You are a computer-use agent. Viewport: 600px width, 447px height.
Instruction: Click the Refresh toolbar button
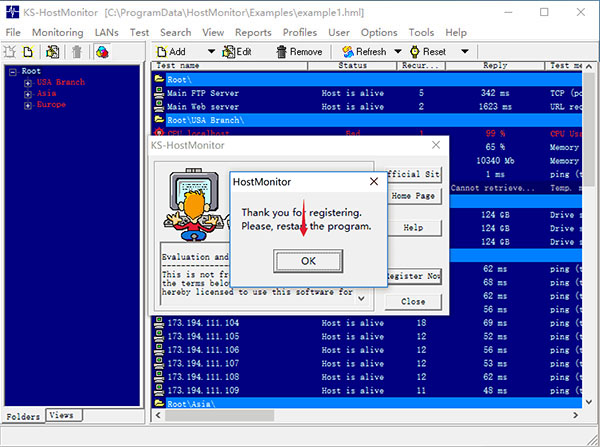(362, 52)
